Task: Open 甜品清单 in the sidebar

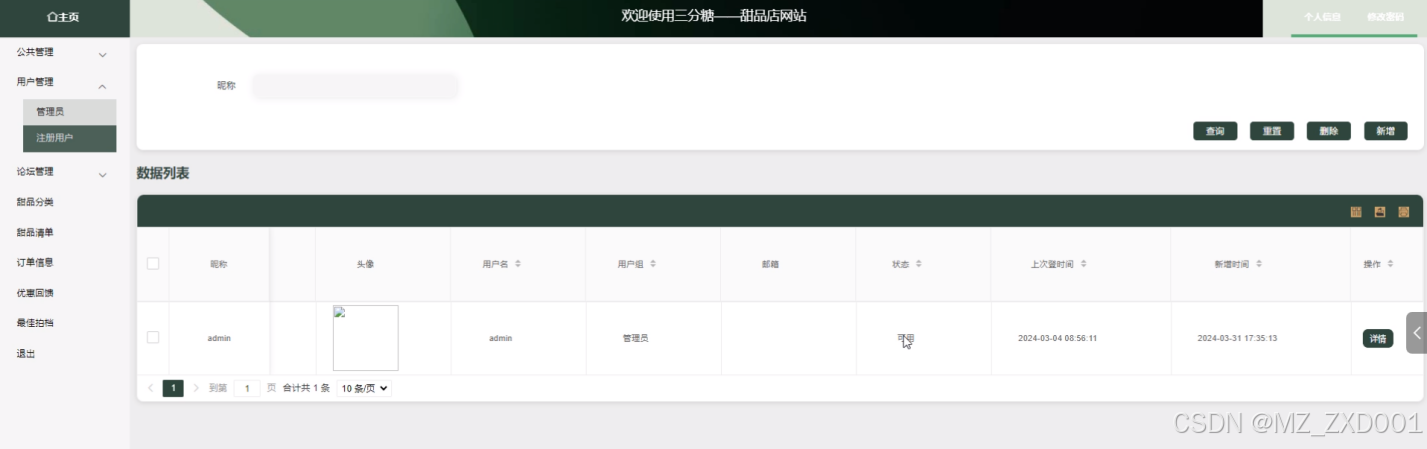Action: pos(35,232)
